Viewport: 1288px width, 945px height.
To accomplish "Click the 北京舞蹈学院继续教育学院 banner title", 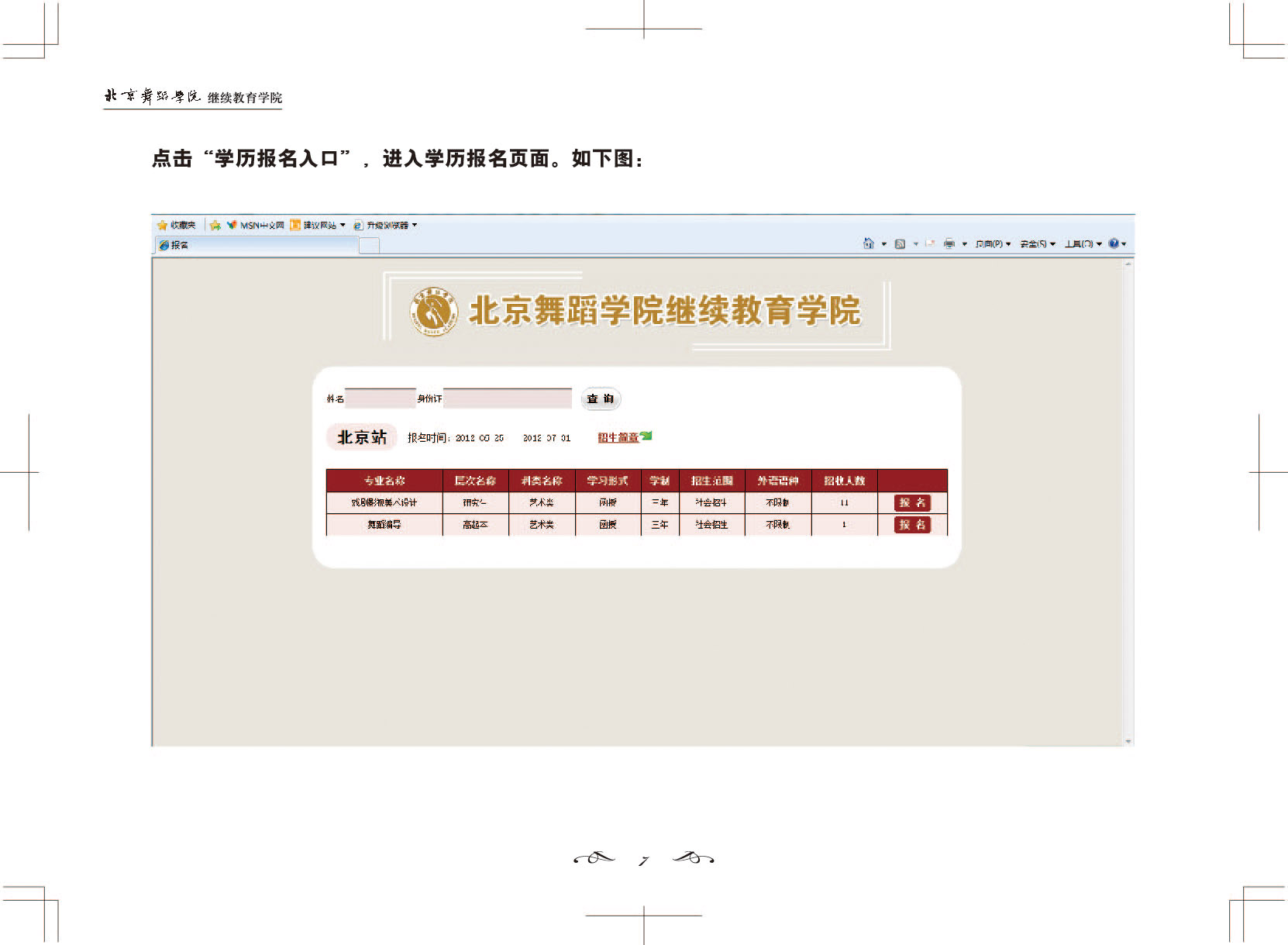I will tap(665, 311).
